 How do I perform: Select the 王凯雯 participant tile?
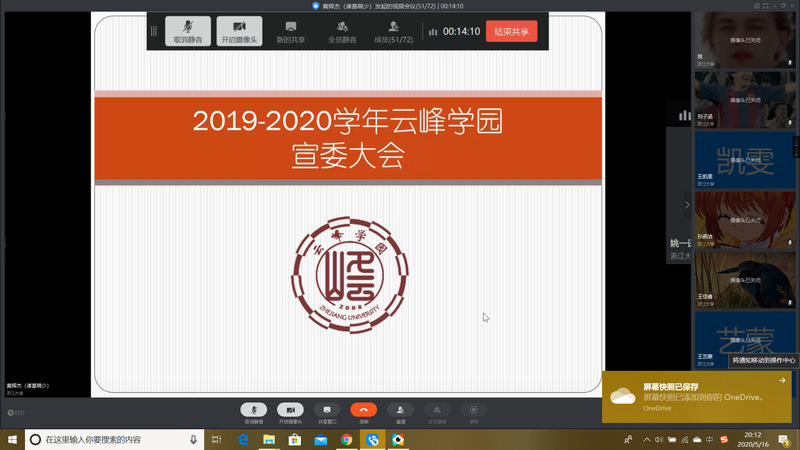[745, 160]
